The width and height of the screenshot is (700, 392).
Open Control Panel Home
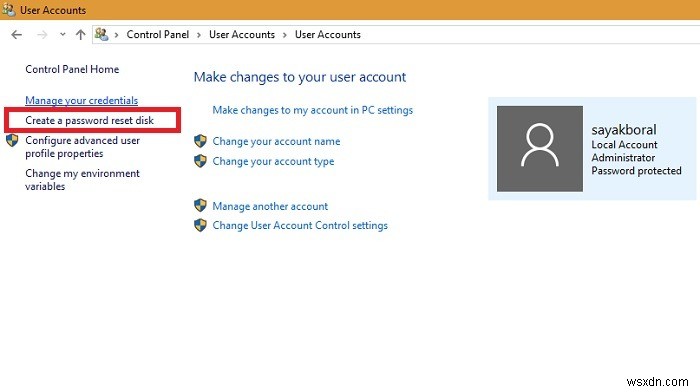tap(72, 69)
